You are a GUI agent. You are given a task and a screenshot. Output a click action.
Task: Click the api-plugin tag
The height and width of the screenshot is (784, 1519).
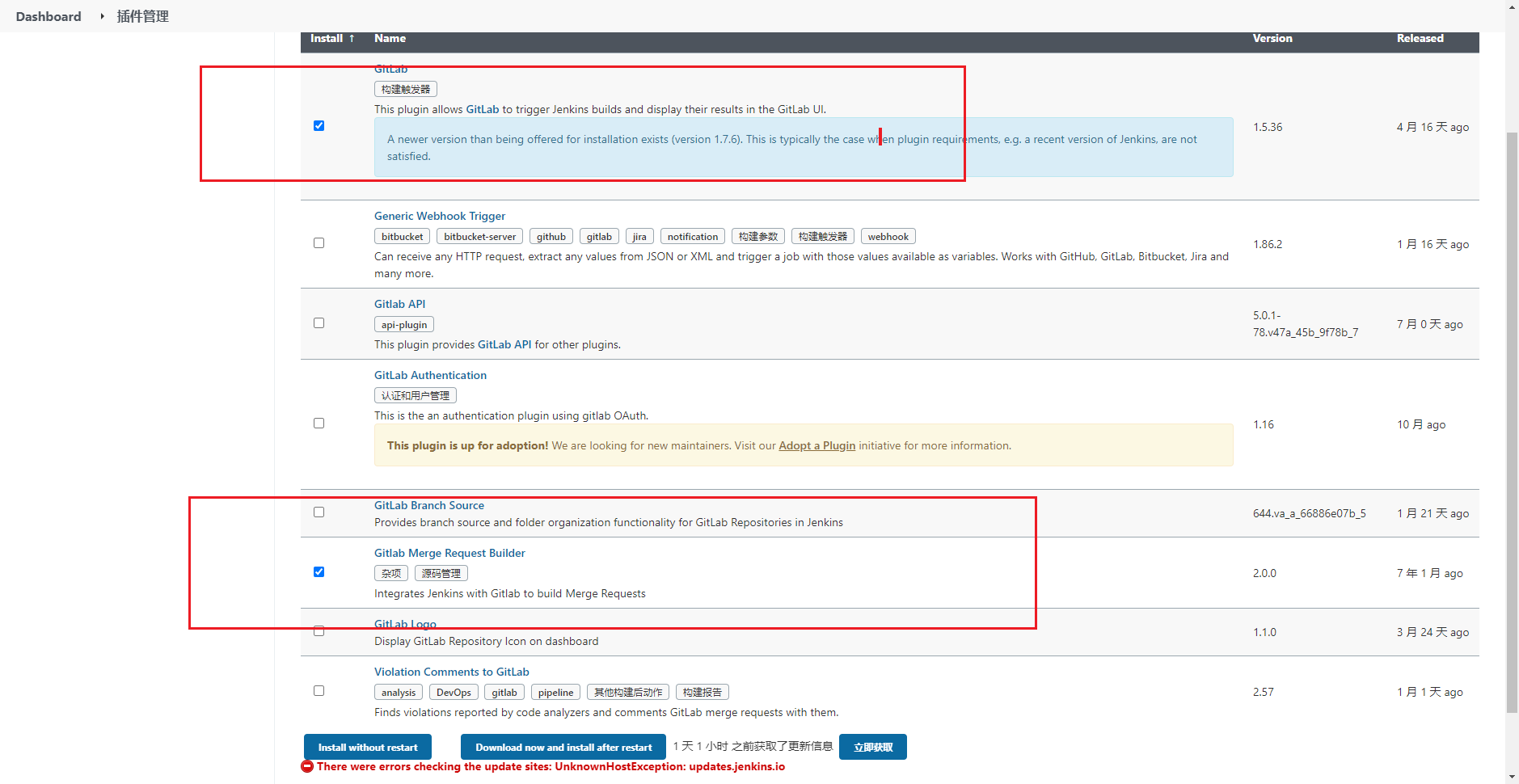(404, 324)
